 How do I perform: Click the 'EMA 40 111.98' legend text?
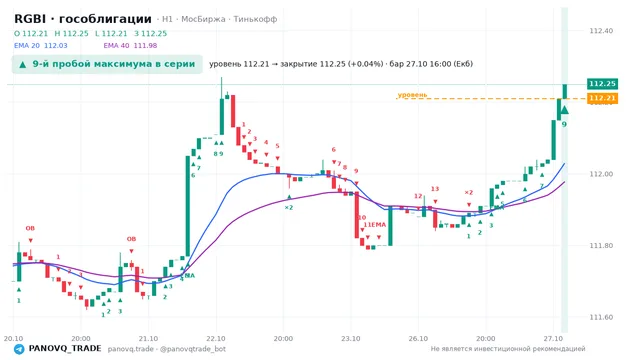pyautogui.click(x=130, y=46)
